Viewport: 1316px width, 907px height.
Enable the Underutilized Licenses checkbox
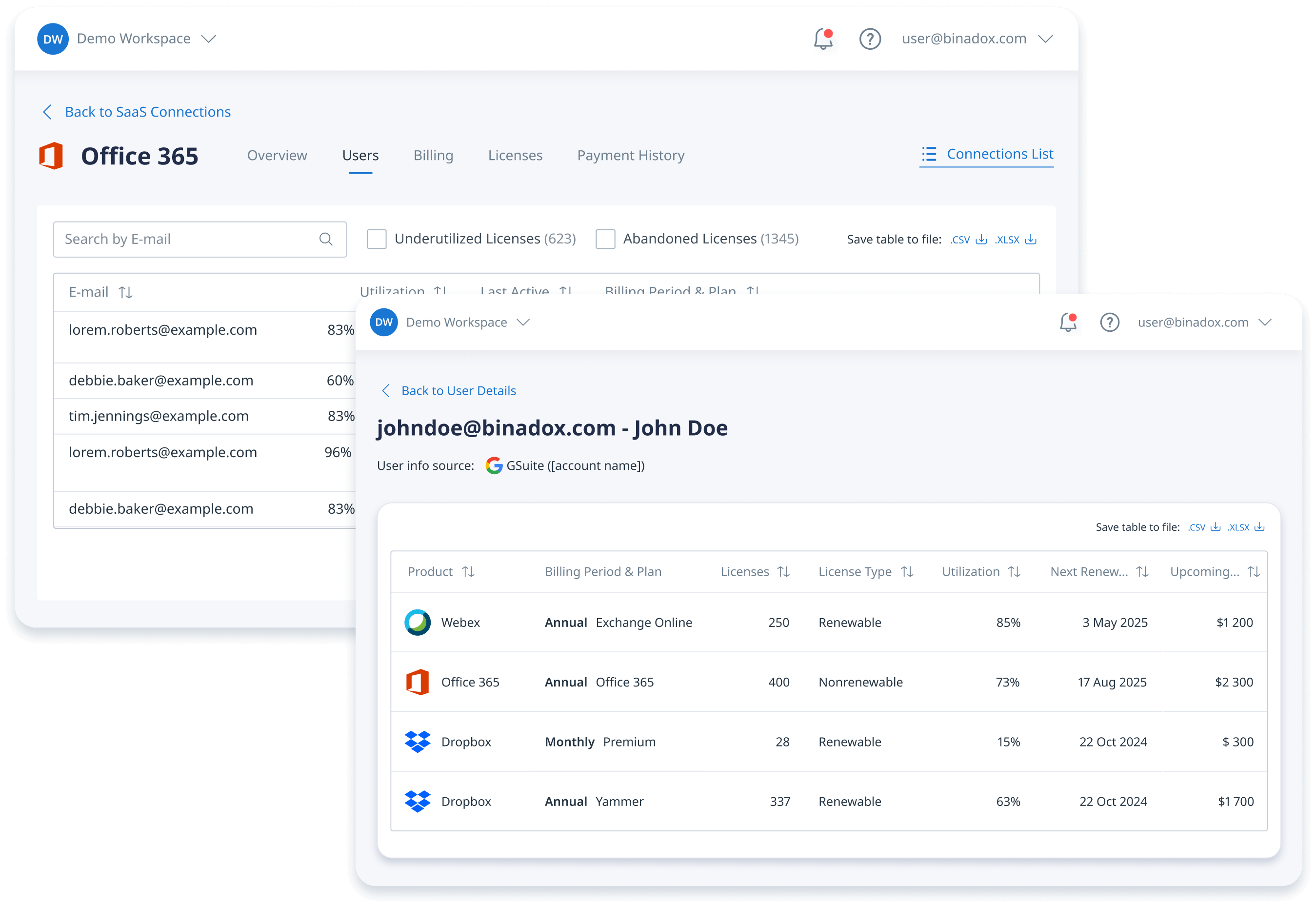tap(376, 239)
